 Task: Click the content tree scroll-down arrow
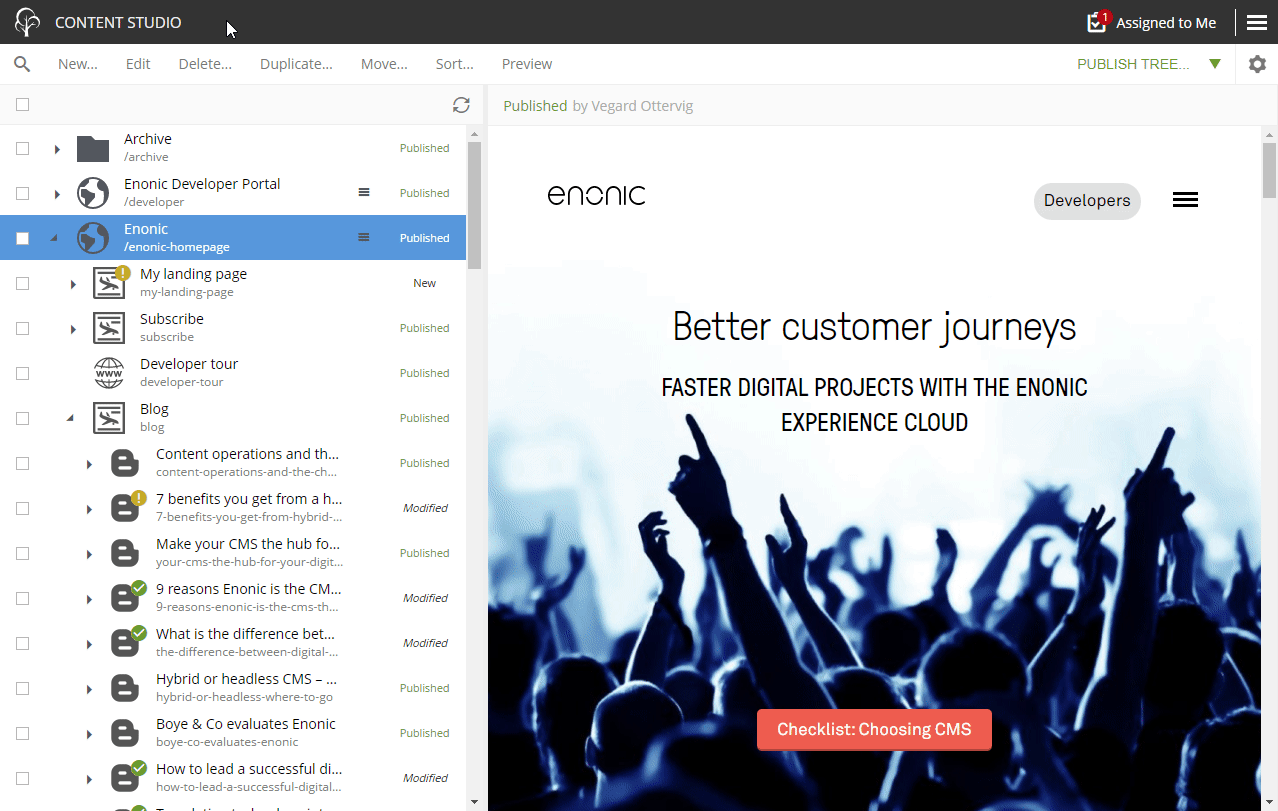pyautogui.click(x=474, y=803)
